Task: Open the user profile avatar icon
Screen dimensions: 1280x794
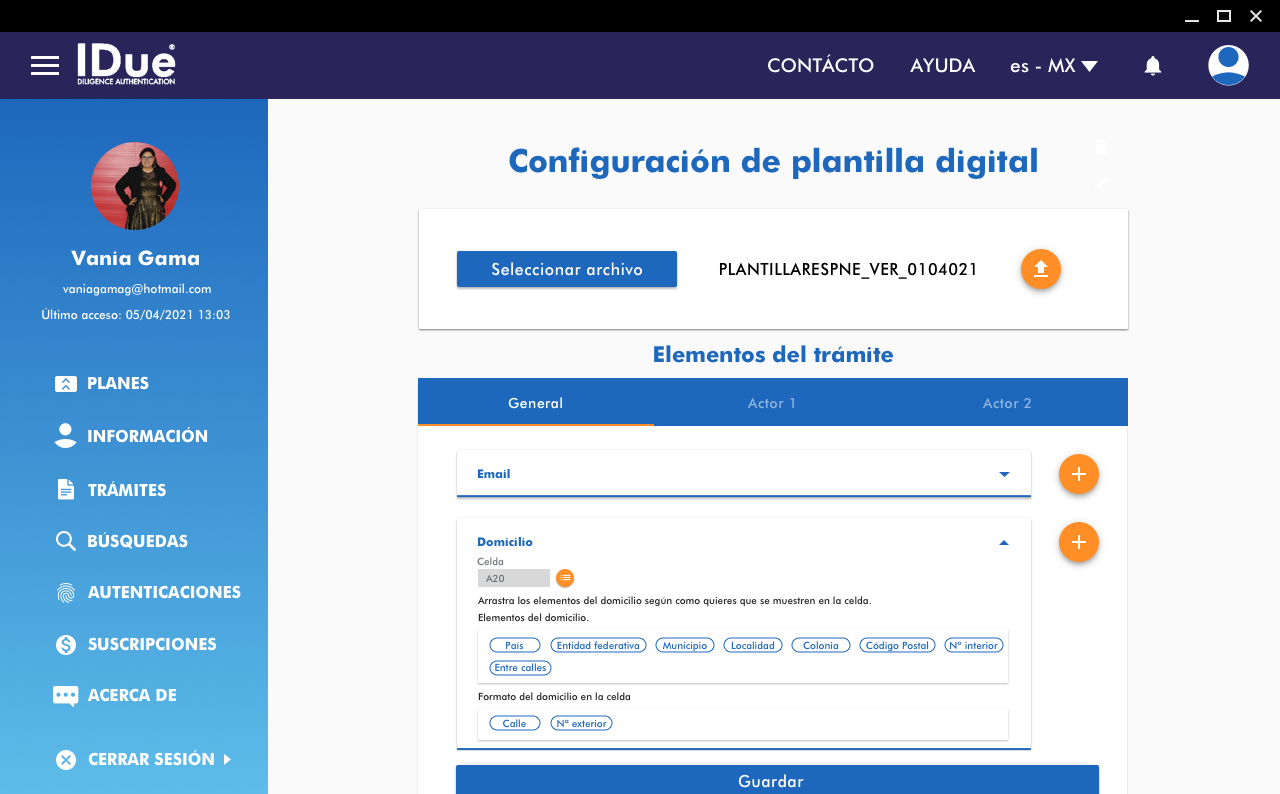Action: click(x=1228, y=66)
